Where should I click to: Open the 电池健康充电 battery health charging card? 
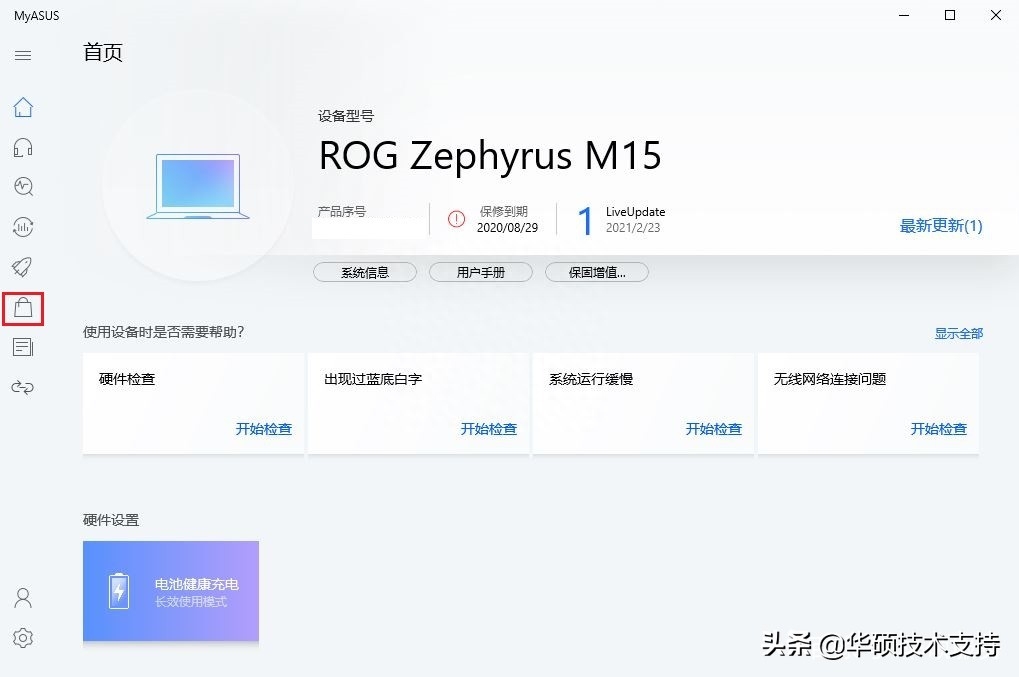(170, 590)
